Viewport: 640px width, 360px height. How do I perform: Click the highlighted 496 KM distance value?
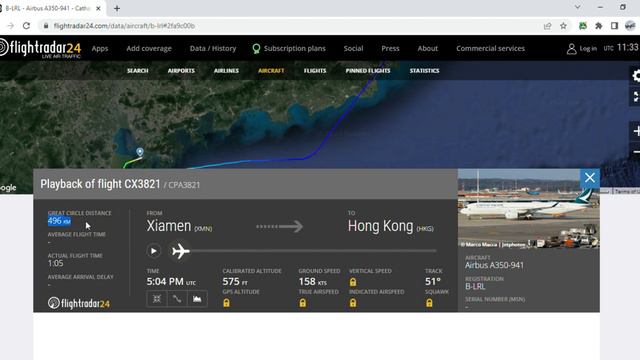59,221
